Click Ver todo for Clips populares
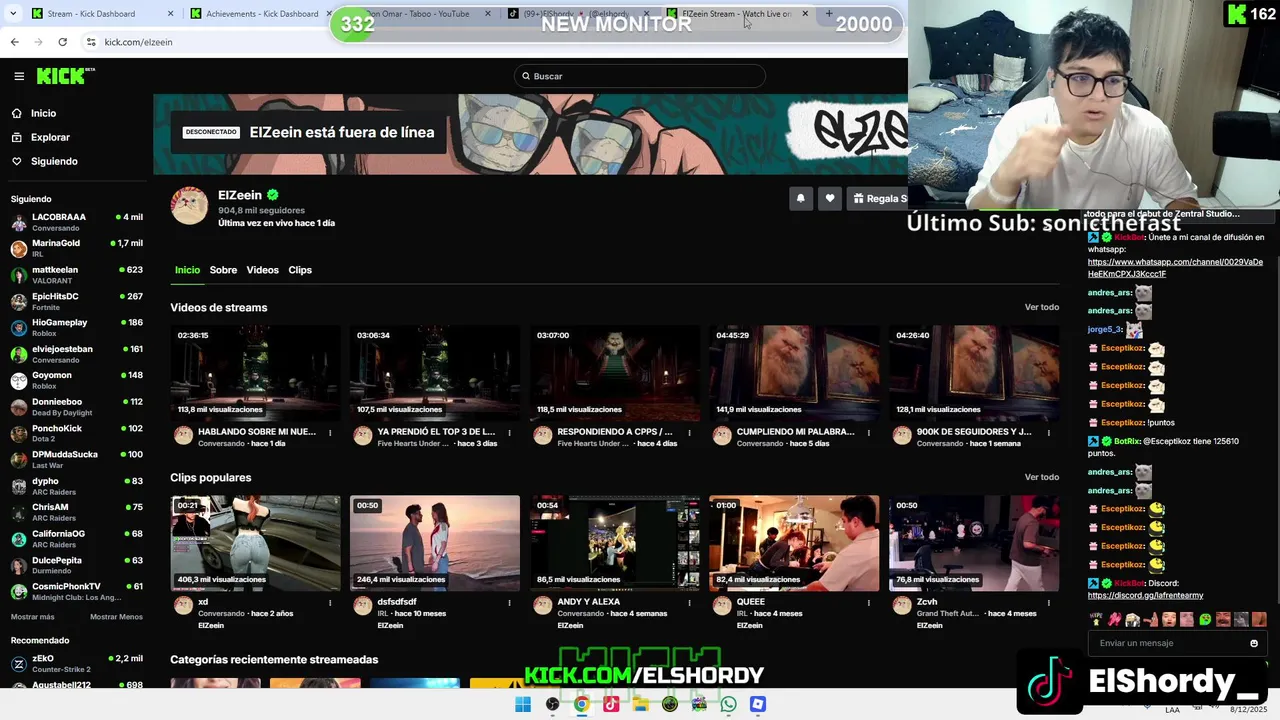1280x720 pixels. click(1041, 477)
